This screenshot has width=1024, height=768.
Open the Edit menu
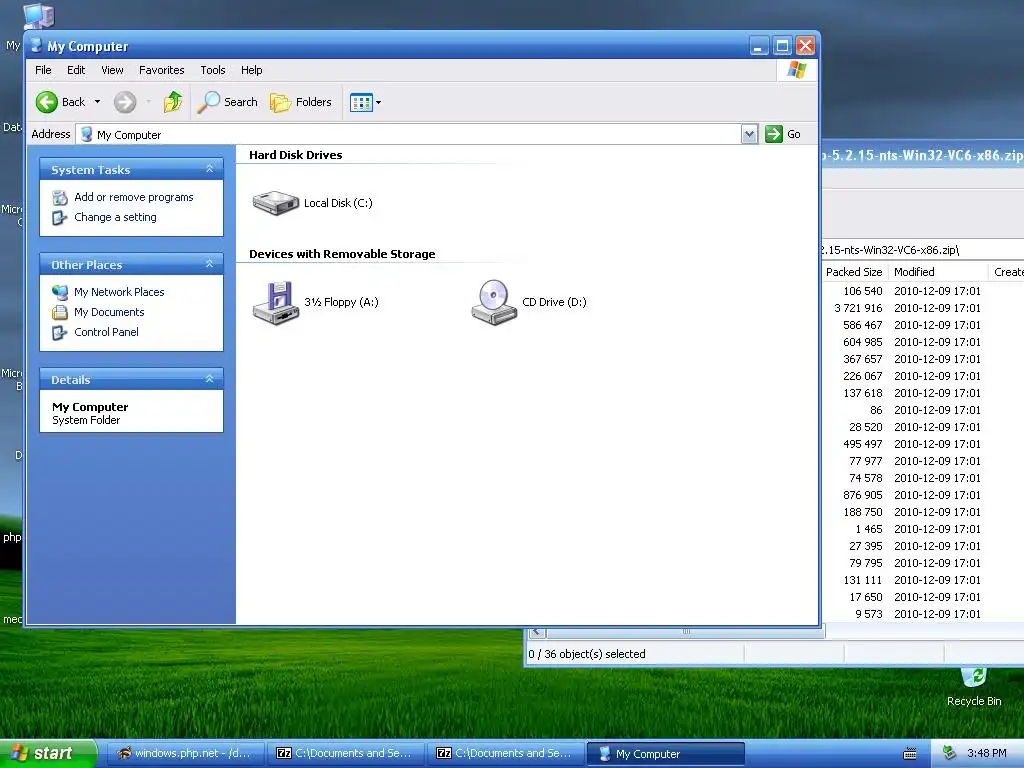point(76,70)
